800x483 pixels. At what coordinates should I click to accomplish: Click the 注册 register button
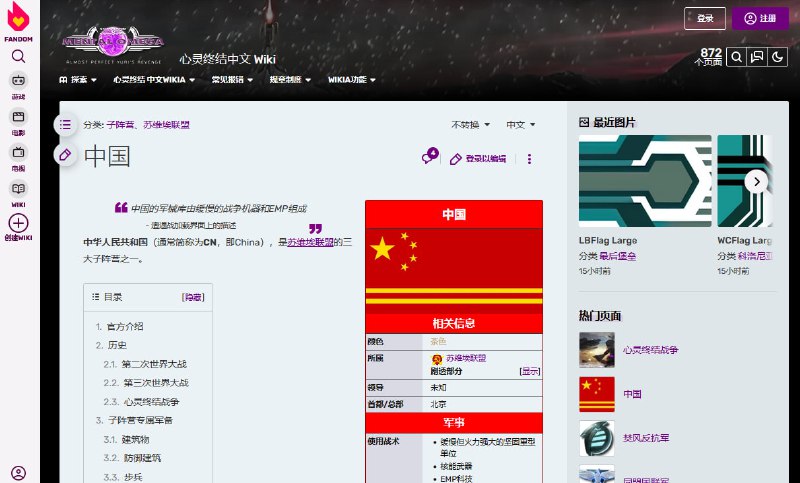click(760, 18)
